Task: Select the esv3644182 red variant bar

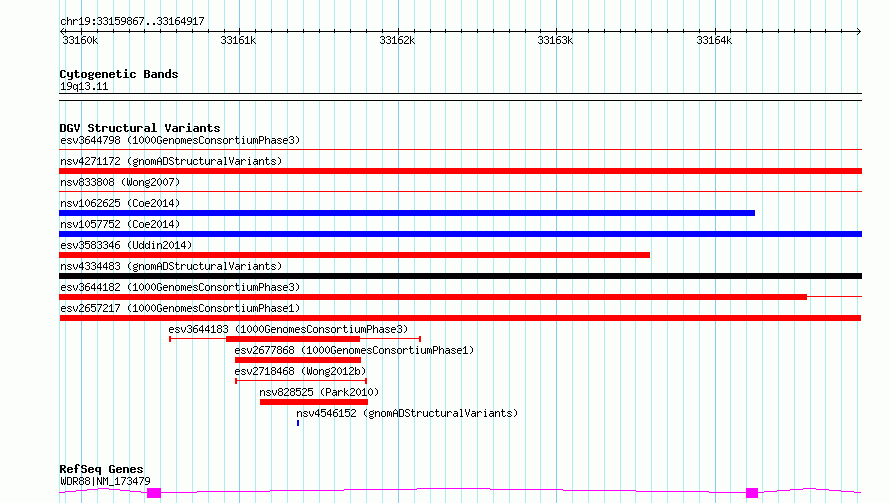Action: (x=433, y=297)
